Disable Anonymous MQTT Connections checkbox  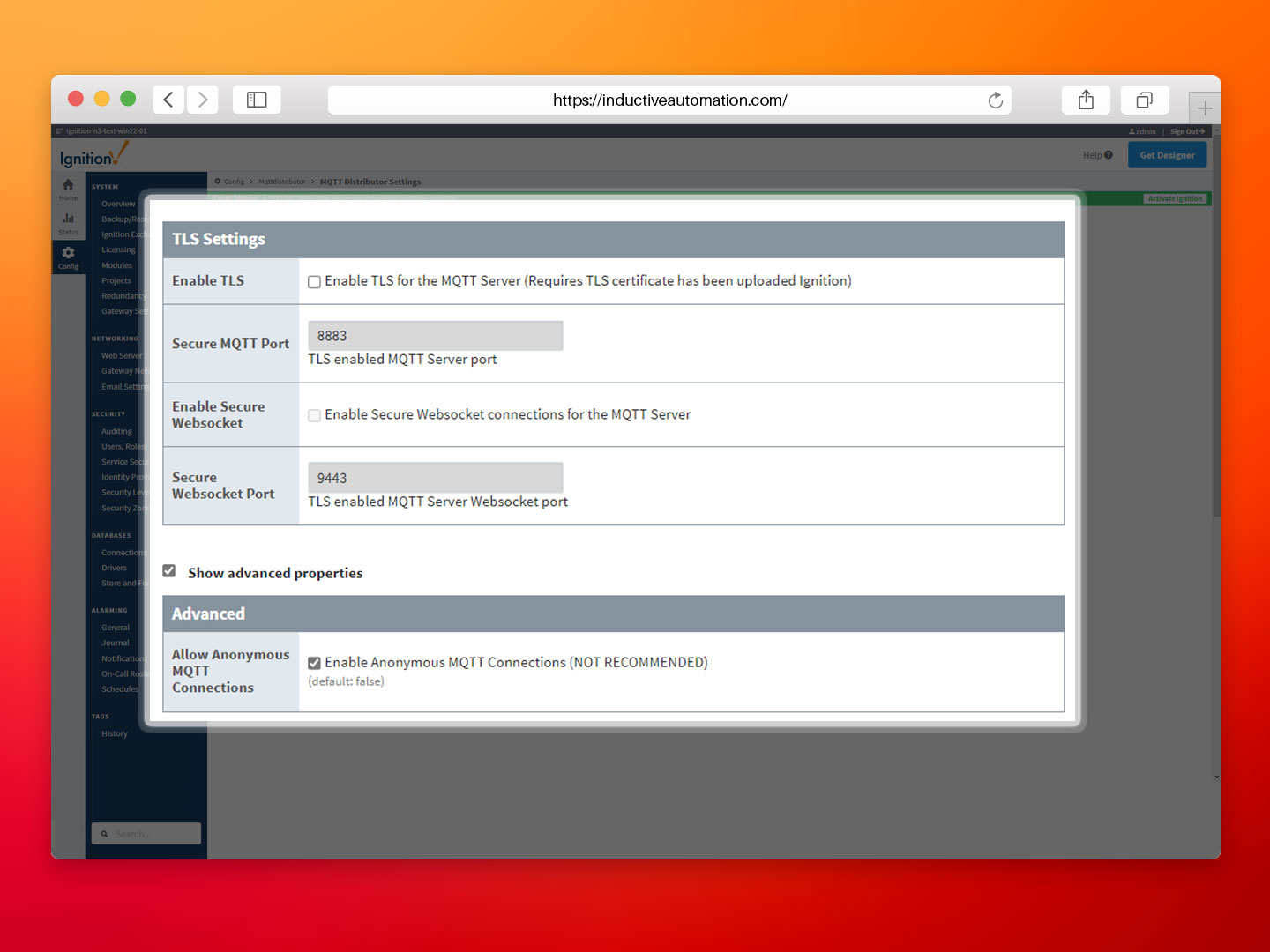[x=314, y=663]
